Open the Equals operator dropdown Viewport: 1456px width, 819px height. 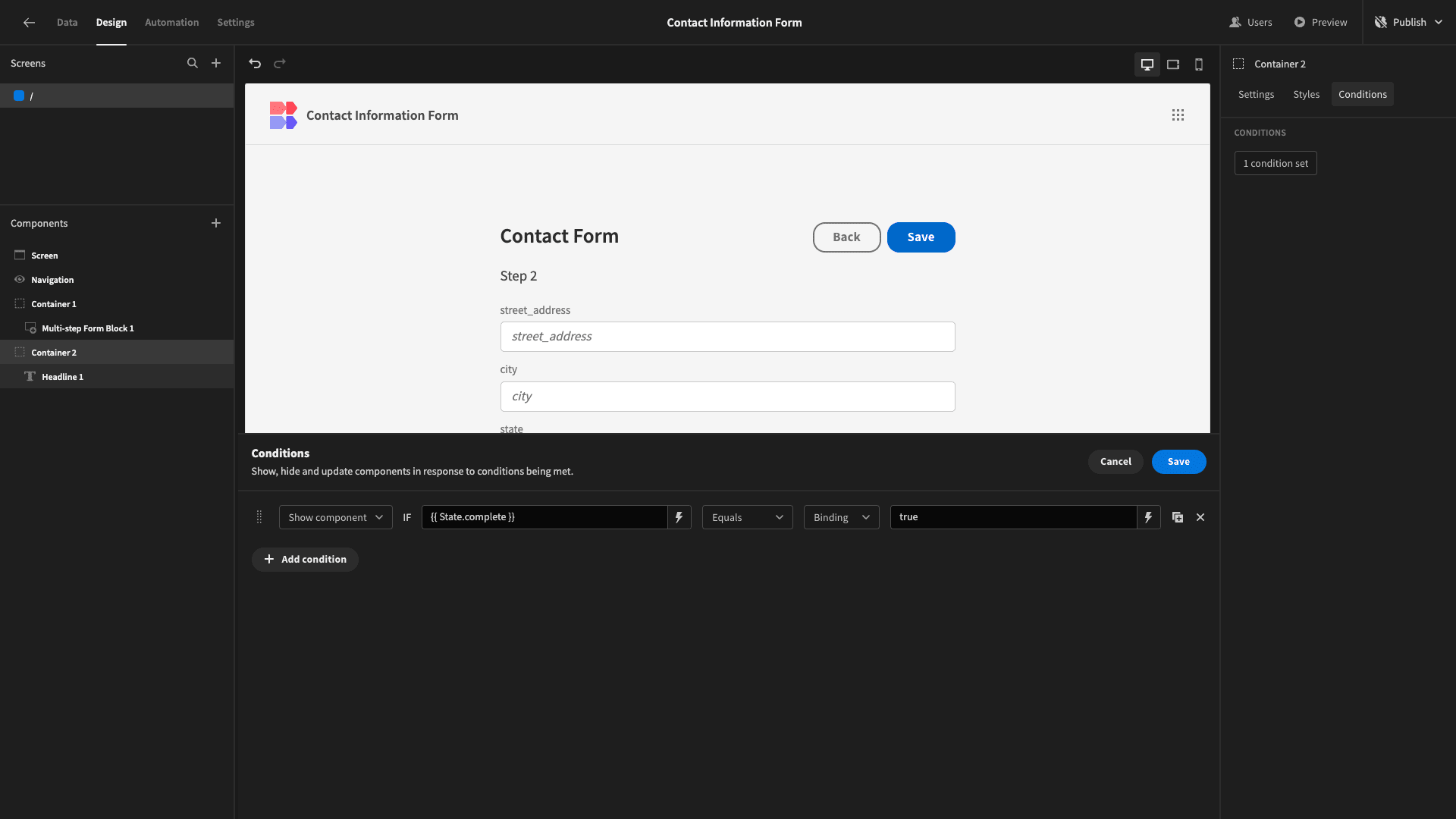pos(747,517)
